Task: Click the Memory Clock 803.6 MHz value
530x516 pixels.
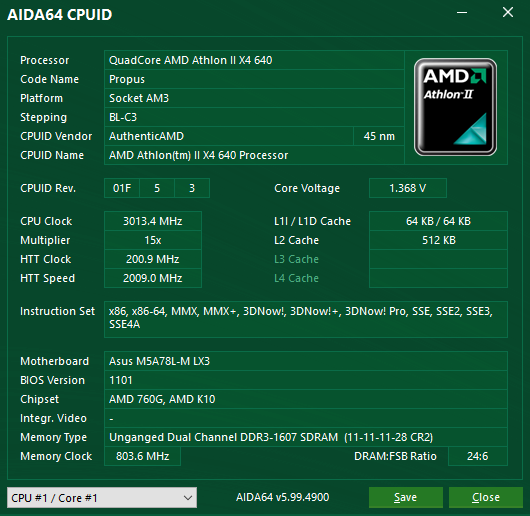Action: [142, 456]
